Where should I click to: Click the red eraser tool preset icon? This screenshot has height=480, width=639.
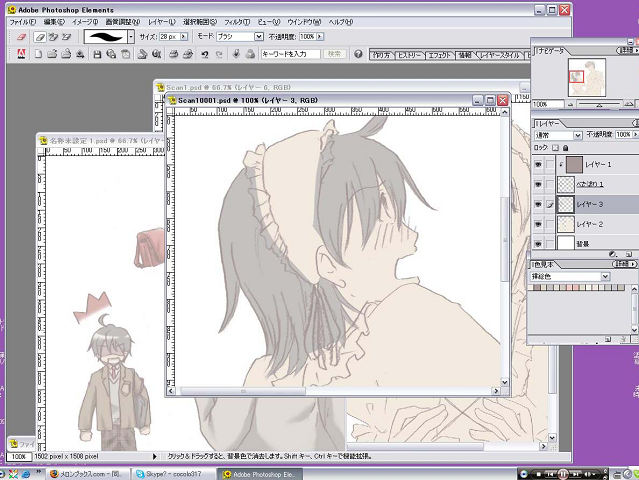pyautogui.click(x=21, y=37)
